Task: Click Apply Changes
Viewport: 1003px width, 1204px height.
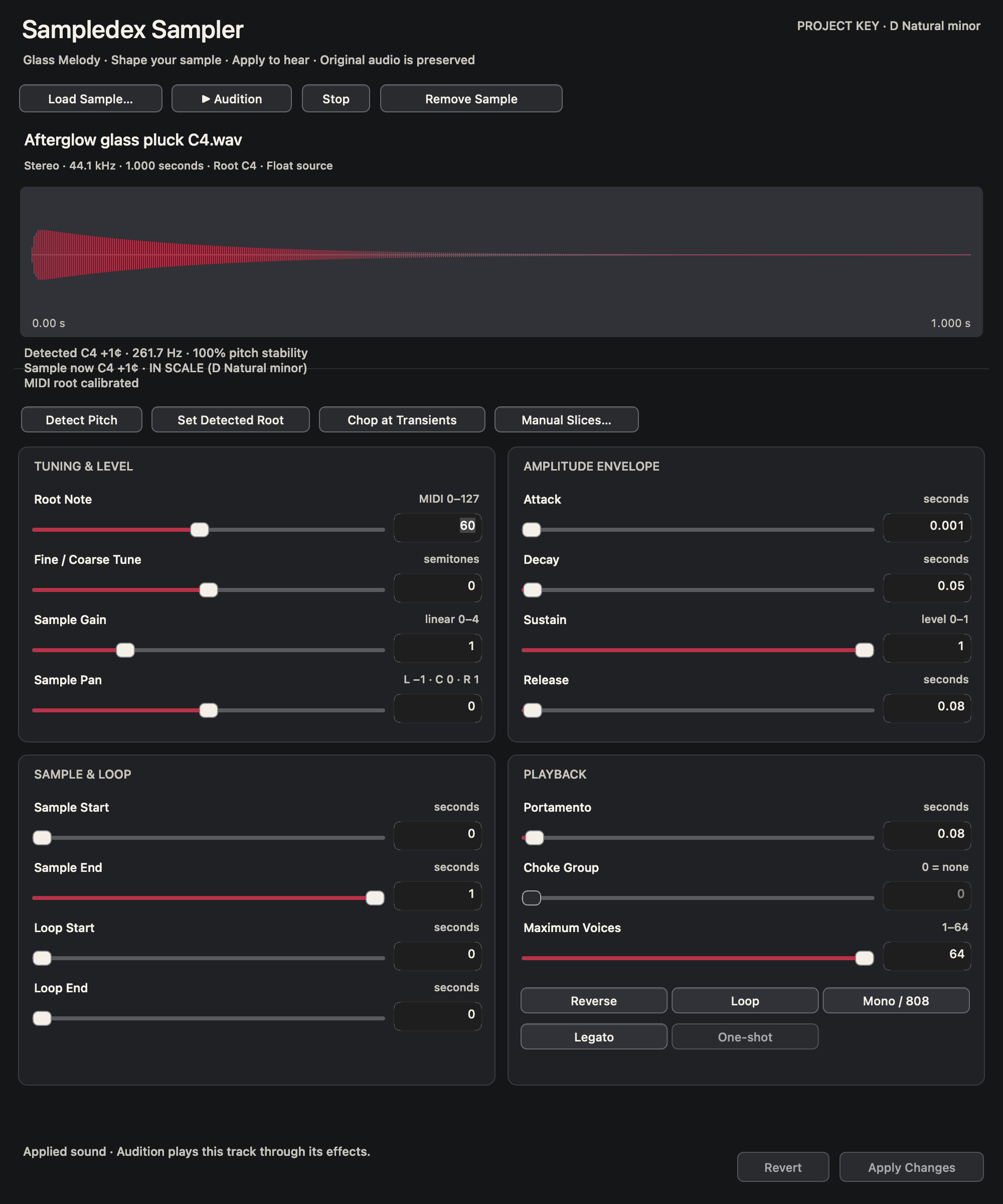Action: click(911, 1167)
